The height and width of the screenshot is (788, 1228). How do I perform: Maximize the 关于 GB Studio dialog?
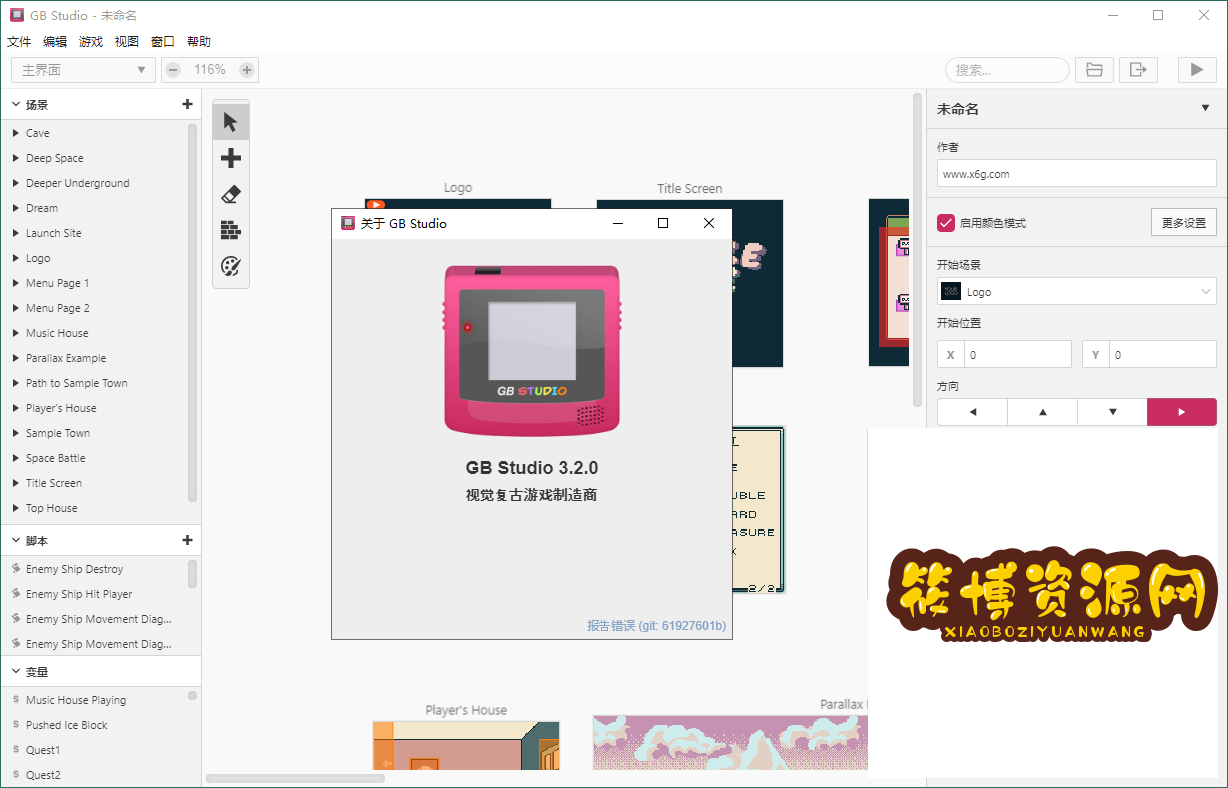tap(663, 223)
